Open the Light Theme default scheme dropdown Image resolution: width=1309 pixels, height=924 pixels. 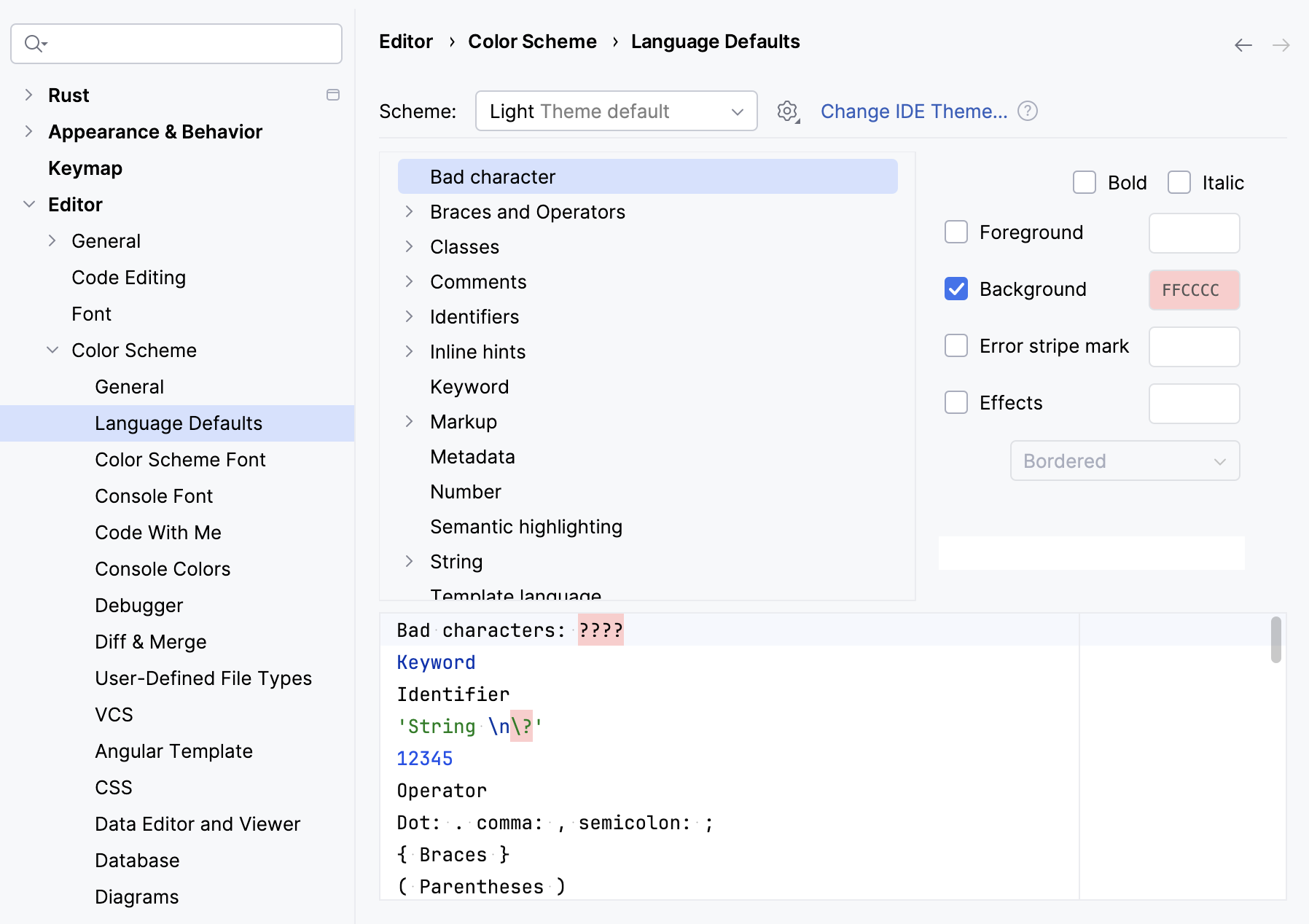pos(616,111)
